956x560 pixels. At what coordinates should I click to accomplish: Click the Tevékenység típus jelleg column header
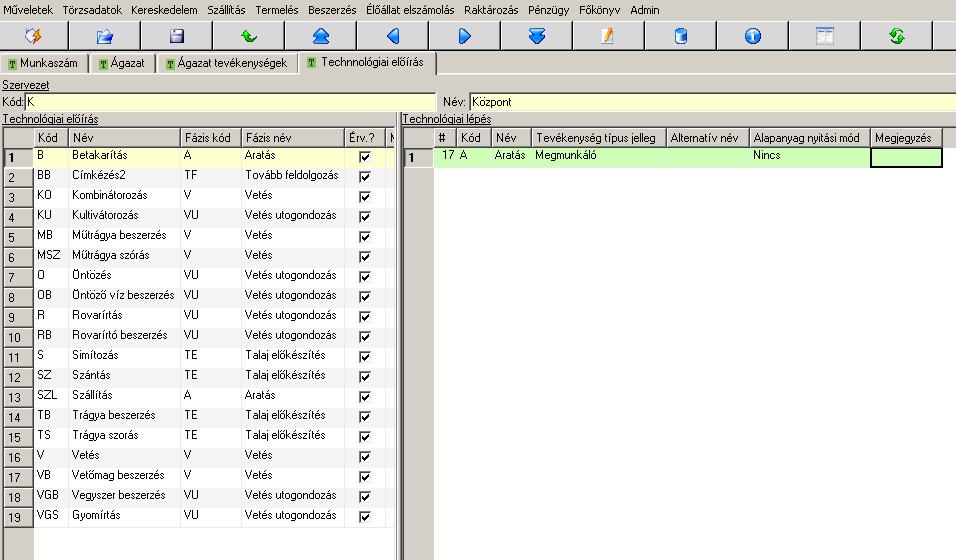[598, 138]
